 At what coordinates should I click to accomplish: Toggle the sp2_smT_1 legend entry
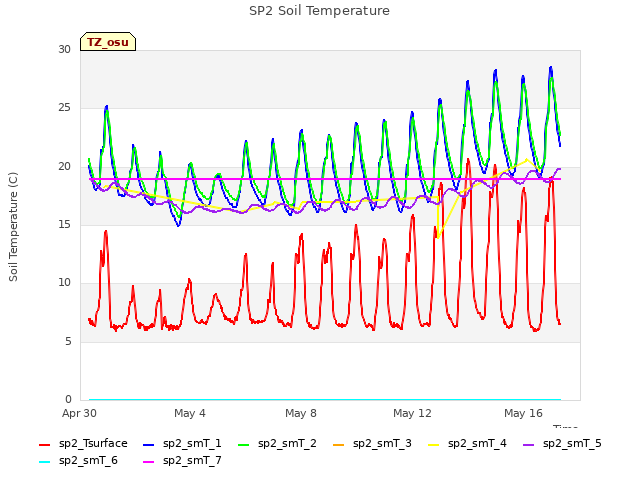182,444
